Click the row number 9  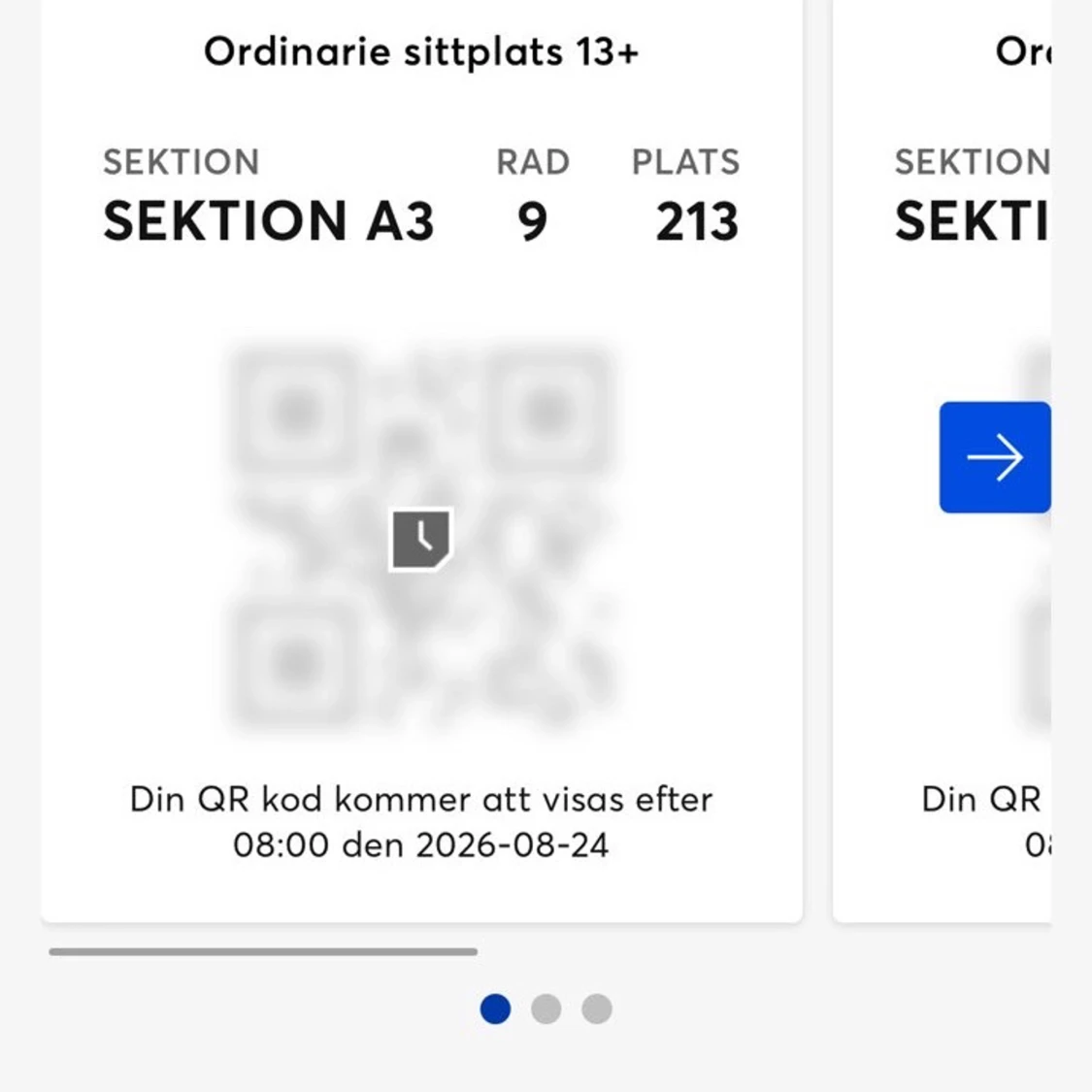532,221
